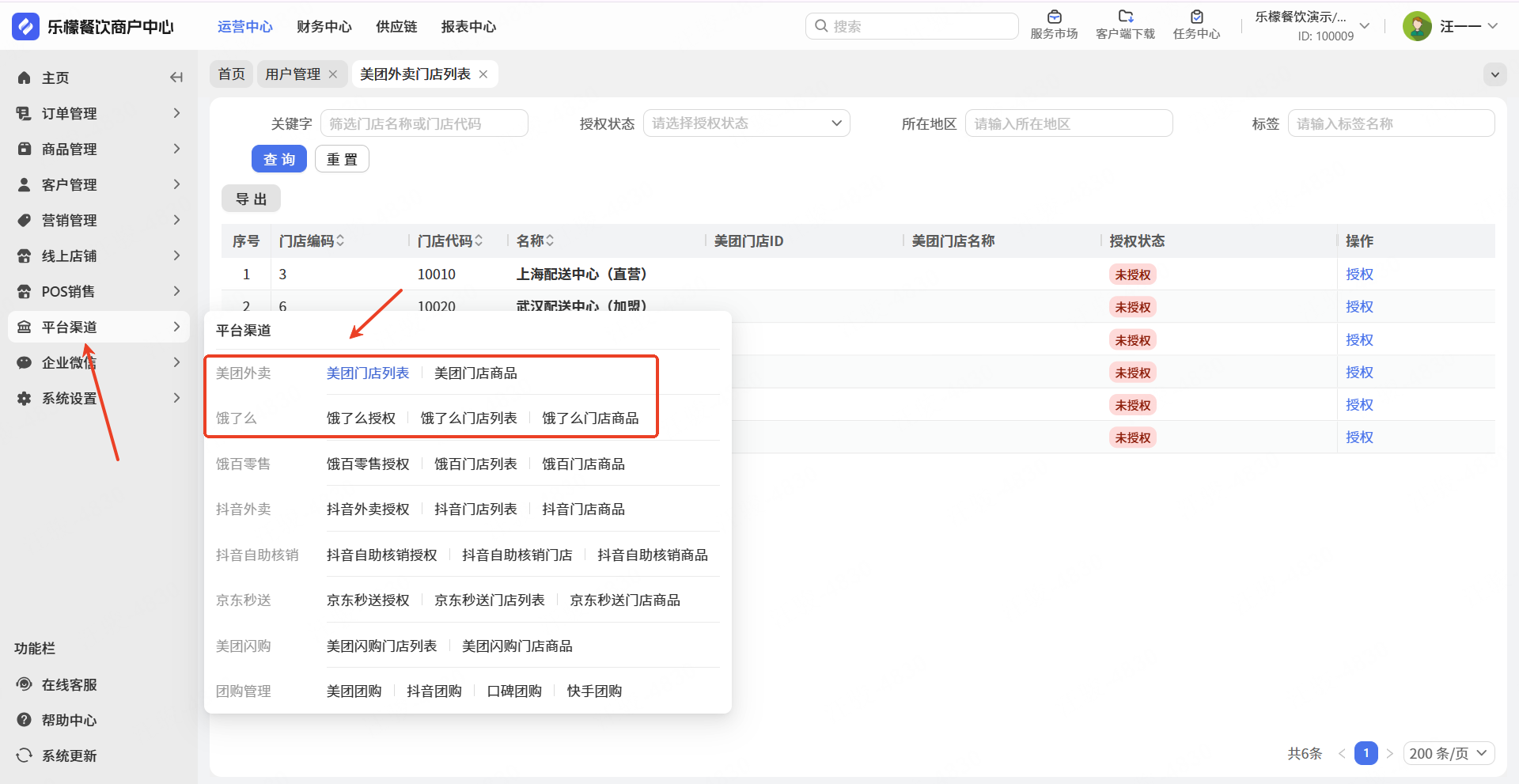Viewport: 1519px width, 784px height.
Task: Open 抖音自助核销门店 in flyout menu
Action: coord(517,555)
